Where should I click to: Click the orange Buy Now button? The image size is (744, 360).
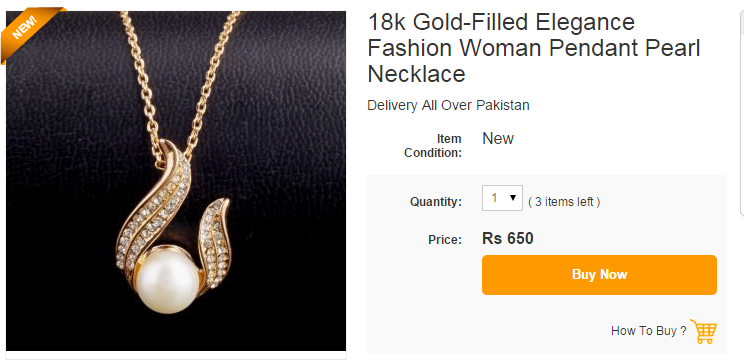click(599, 275)
